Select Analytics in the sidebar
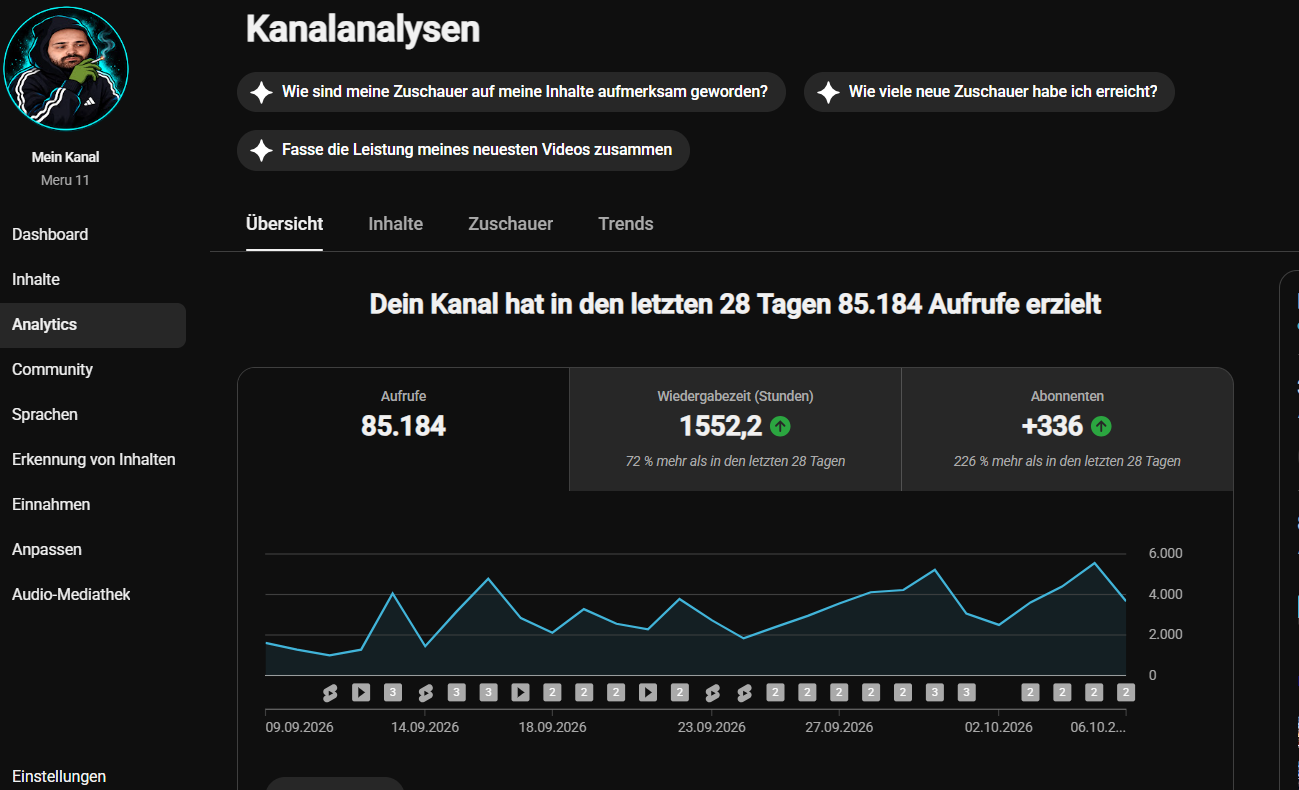This screenshot has width=1299, height=790. point(93,325)
